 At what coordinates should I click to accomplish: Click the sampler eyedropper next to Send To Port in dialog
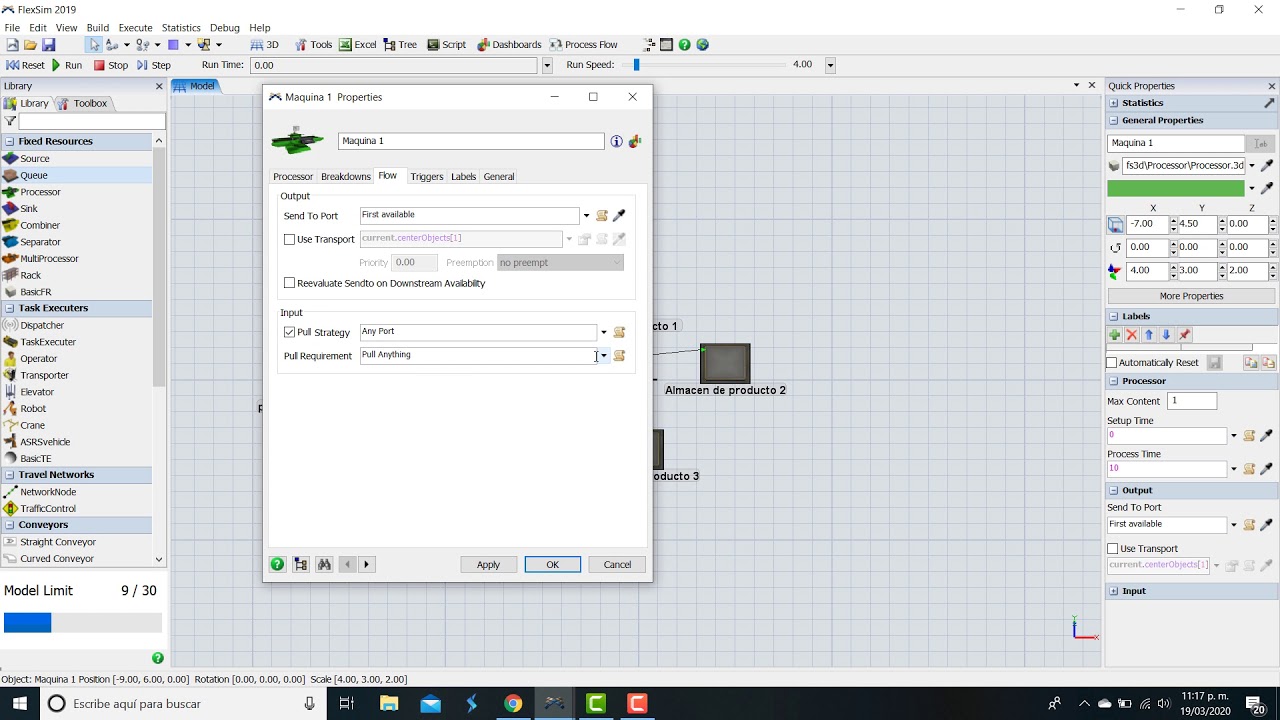coord(619,215)
